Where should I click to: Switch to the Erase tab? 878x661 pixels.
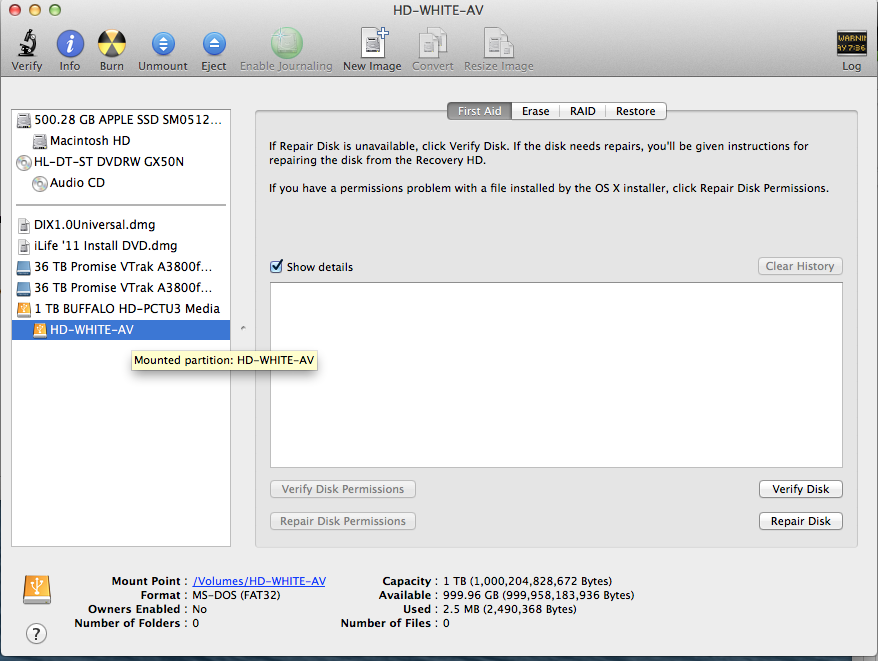(x=535, y=111)
